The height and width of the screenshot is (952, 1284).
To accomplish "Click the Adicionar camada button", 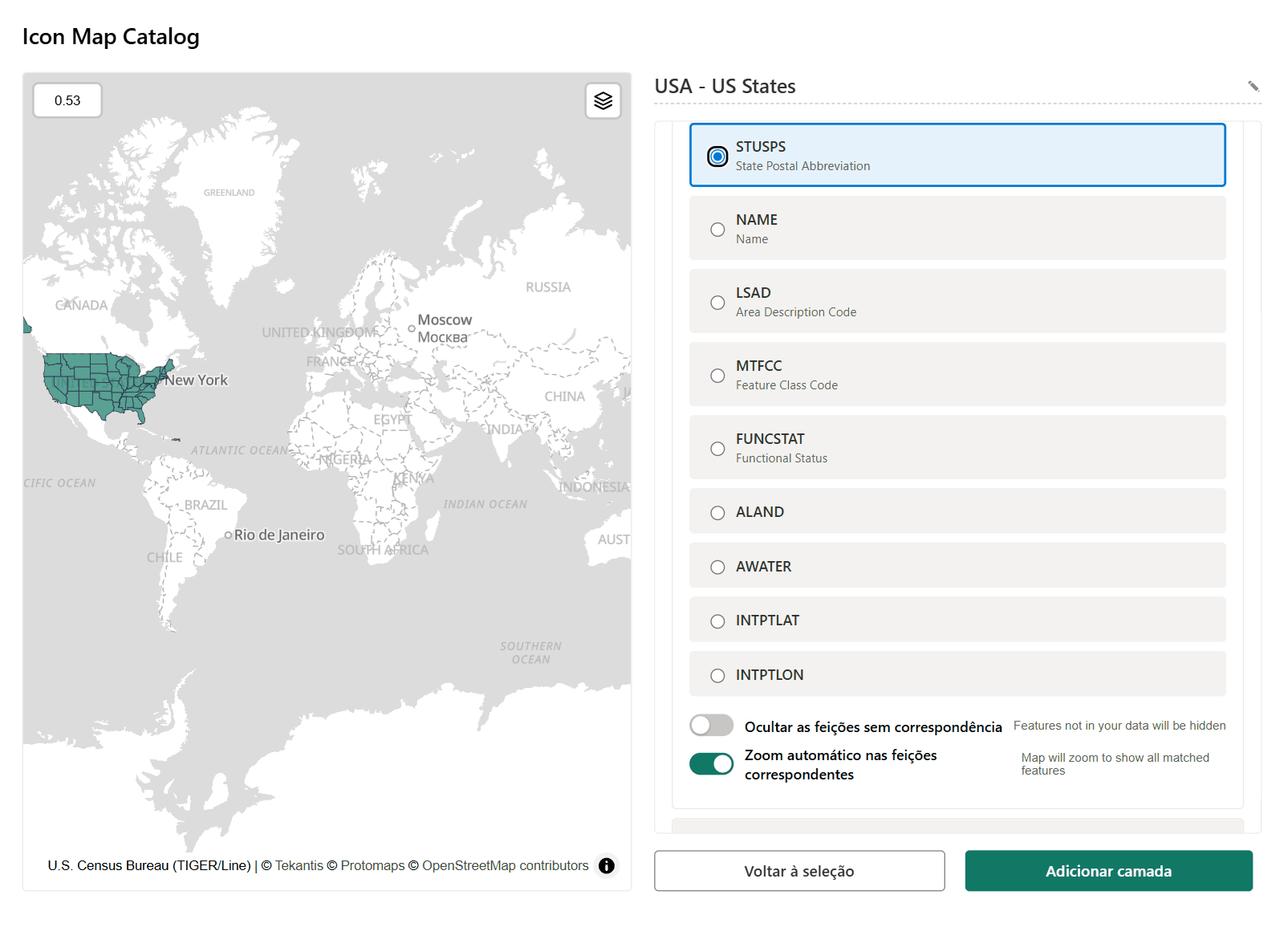I will (x=1108, y=871).
